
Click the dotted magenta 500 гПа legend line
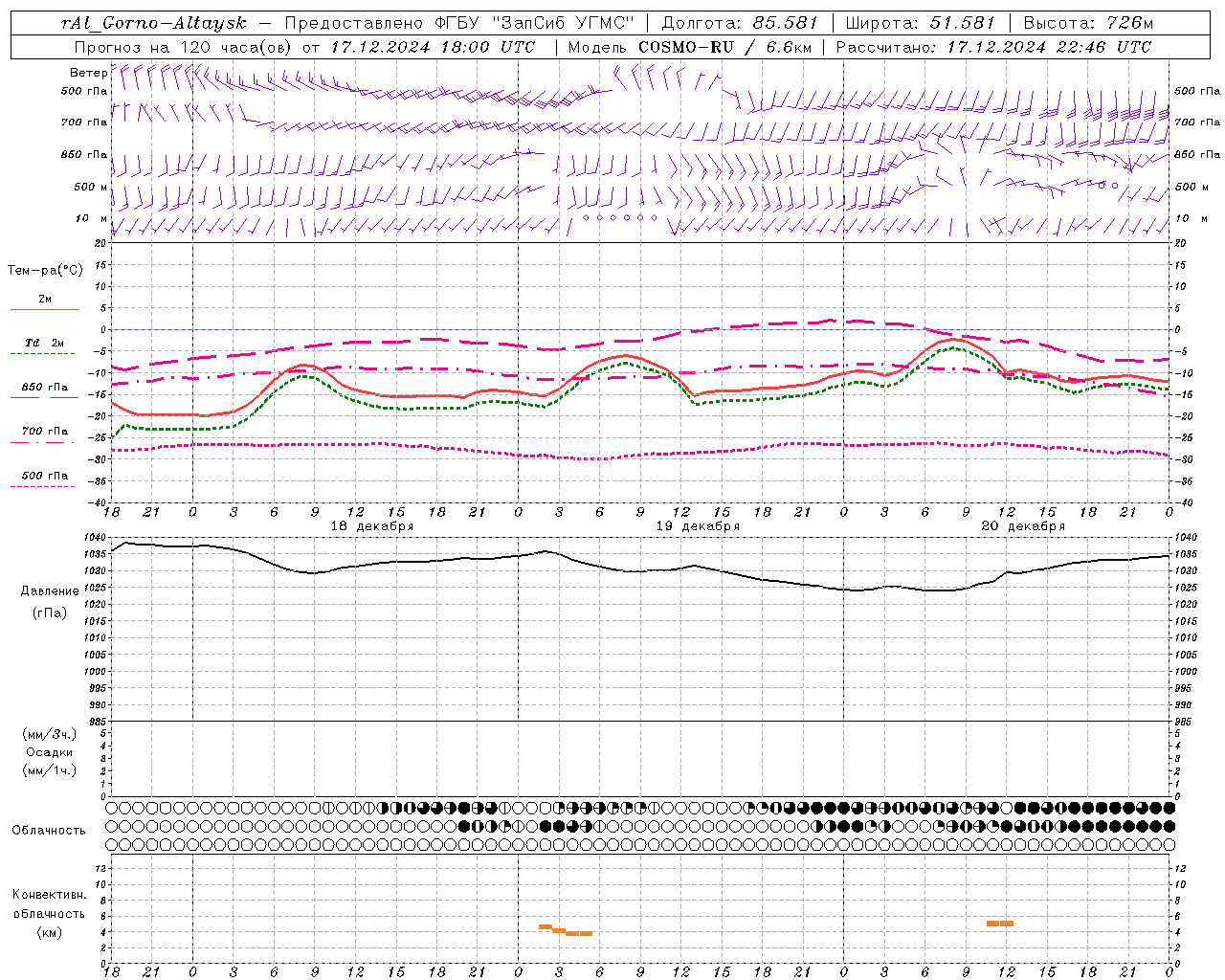coord(42,487)
